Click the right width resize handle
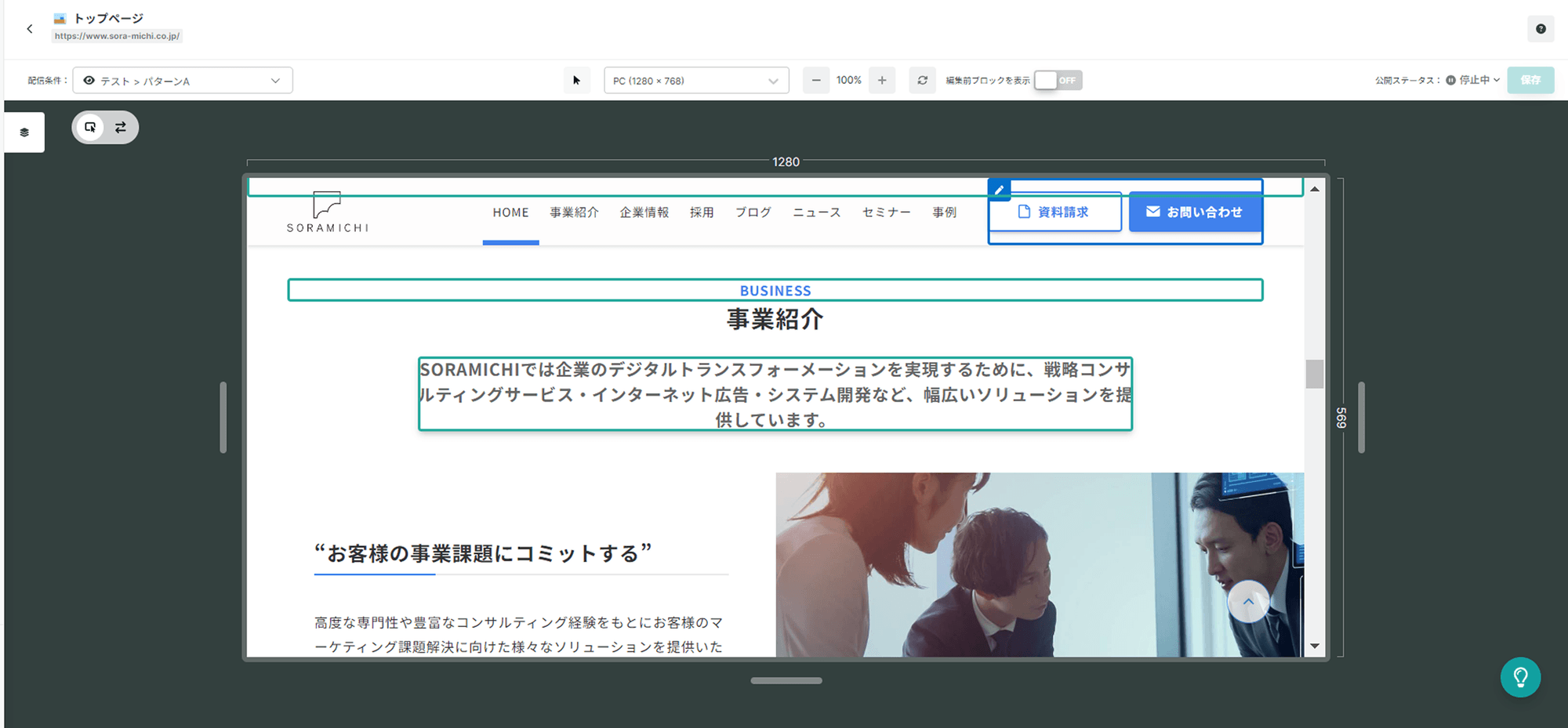This screenshot has height=728, width=1568. (x=1361, y=418)
